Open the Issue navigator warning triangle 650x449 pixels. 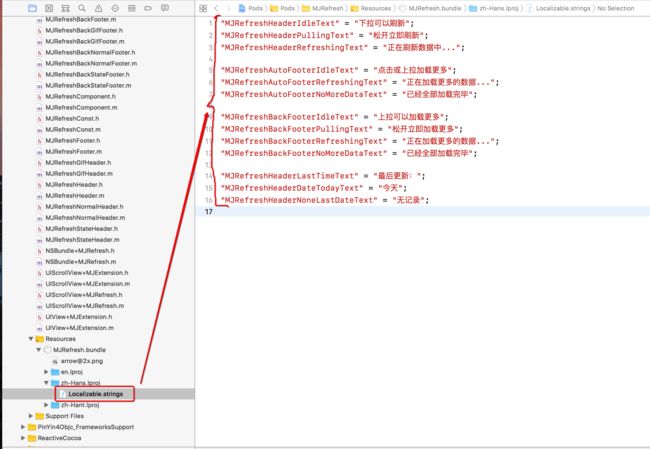tap(99, 8)
